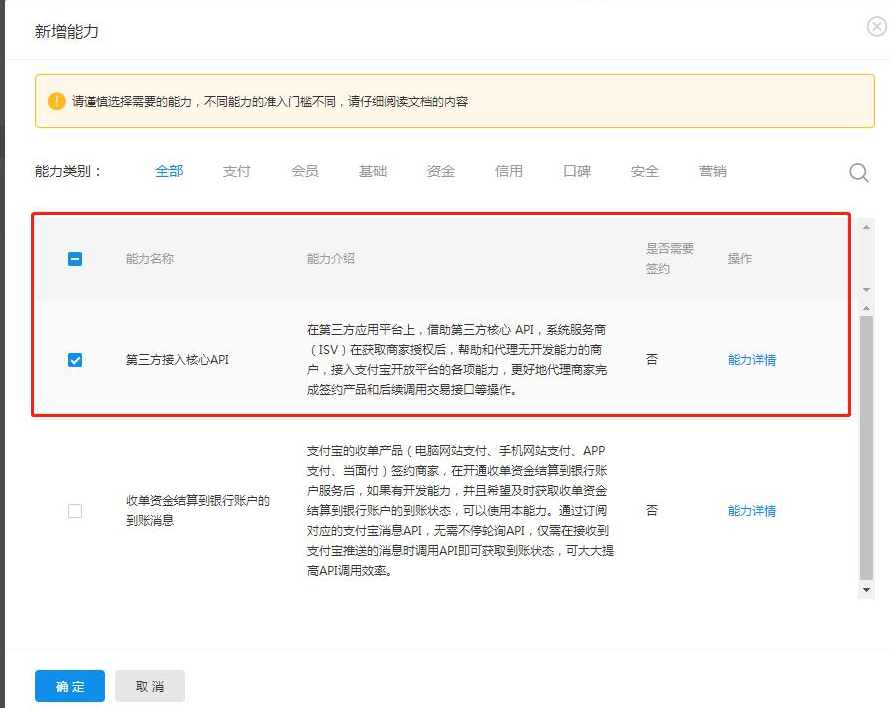Screen dimensions: 893x708
Task: Cancel with the 取消 button
Action: tap(150, 686)
